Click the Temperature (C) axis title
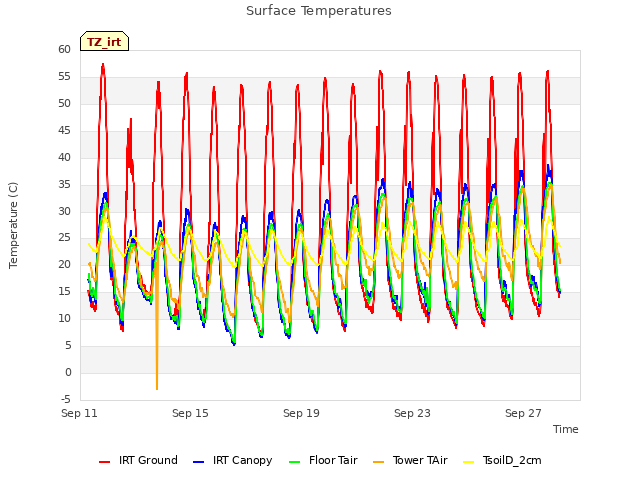Viewport: 640px width, 480px height. pos(13,225)
